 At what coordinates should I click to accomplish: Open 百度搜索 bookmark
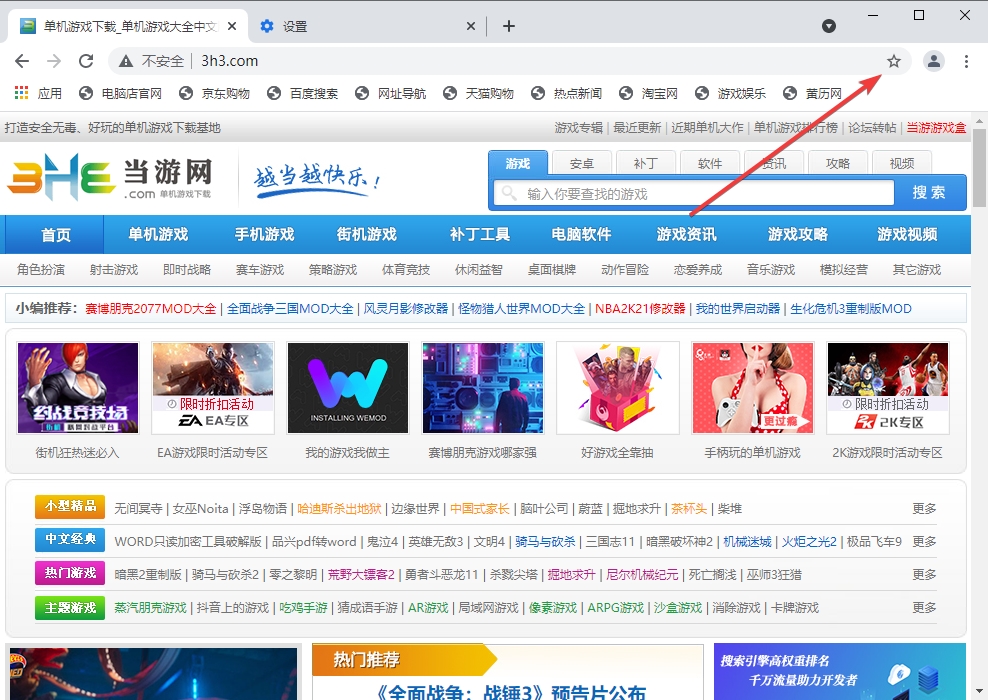(302, 93)
